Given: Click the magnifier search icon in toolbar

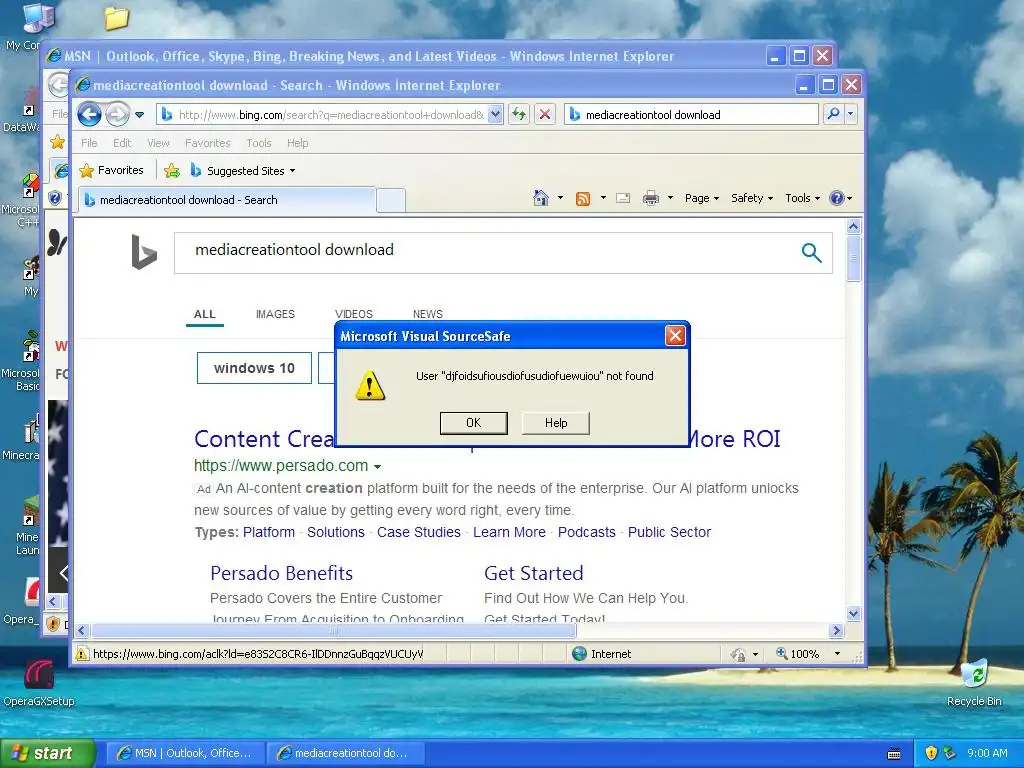Looking at the screenshot, I should [833, 114].
